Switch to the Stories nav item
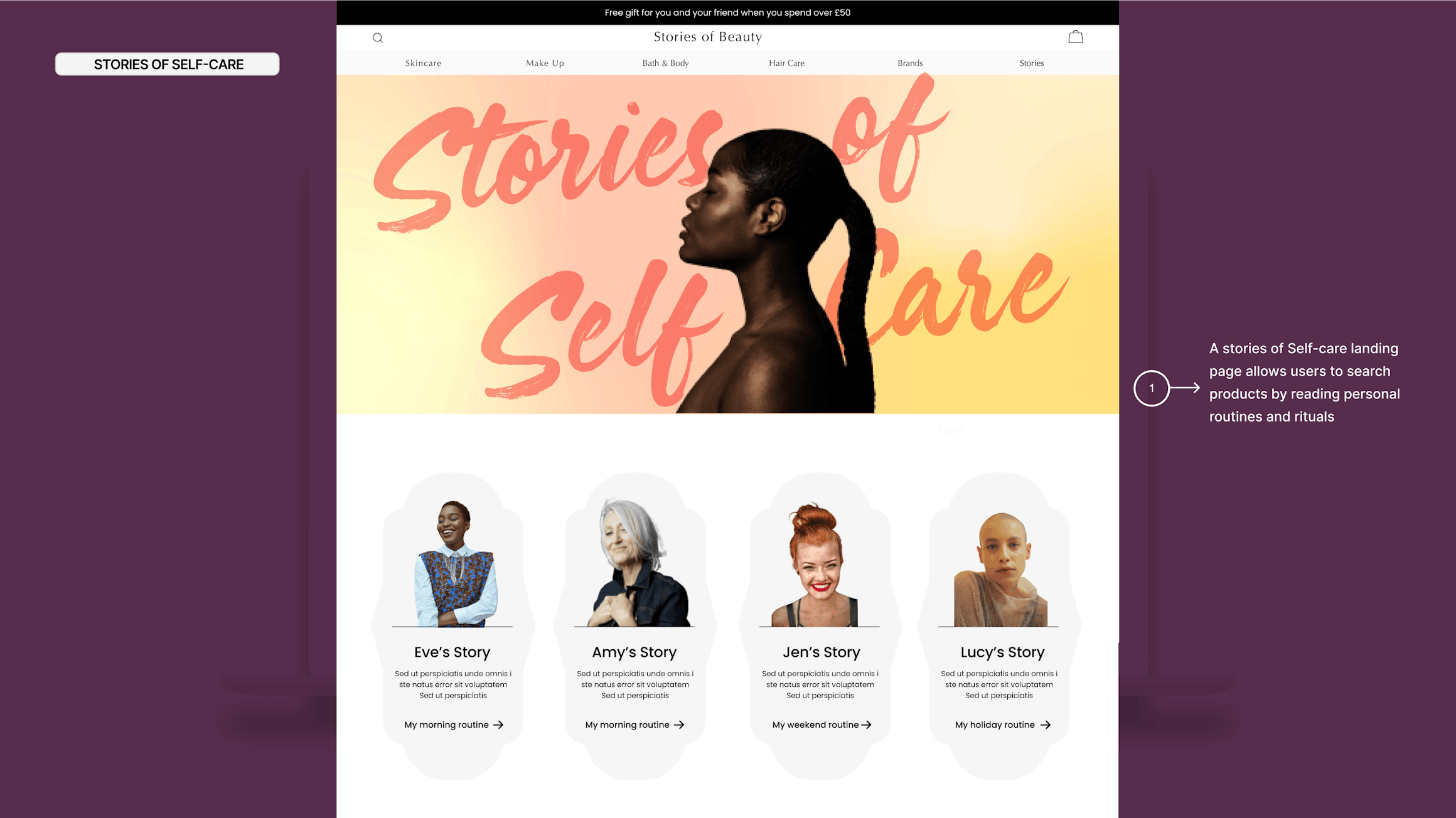This screenshot has width=1456, height=818. (1032, 63)
